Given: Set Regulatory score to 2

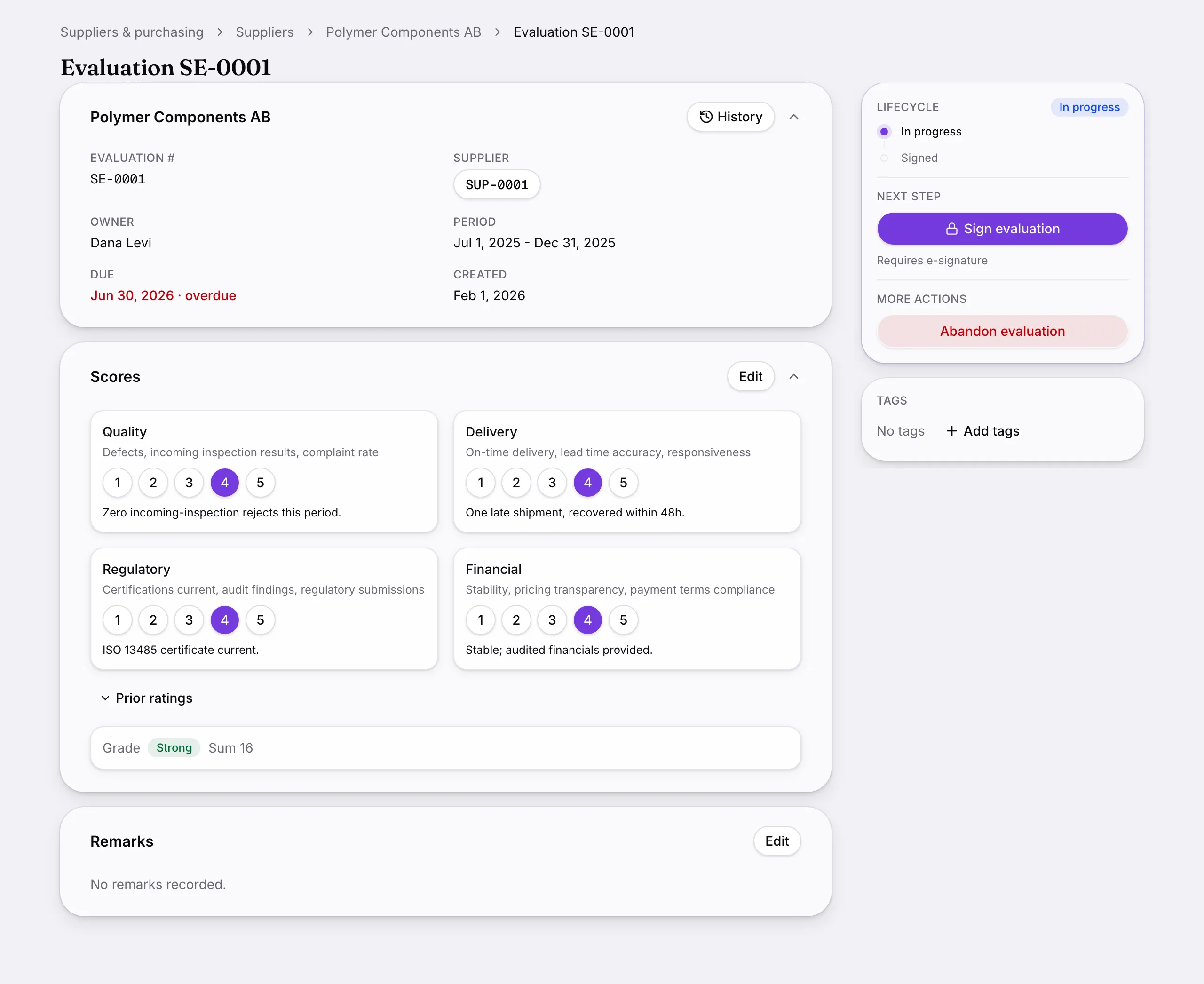Looking at the screenshot, I should (x=153, y=619).
